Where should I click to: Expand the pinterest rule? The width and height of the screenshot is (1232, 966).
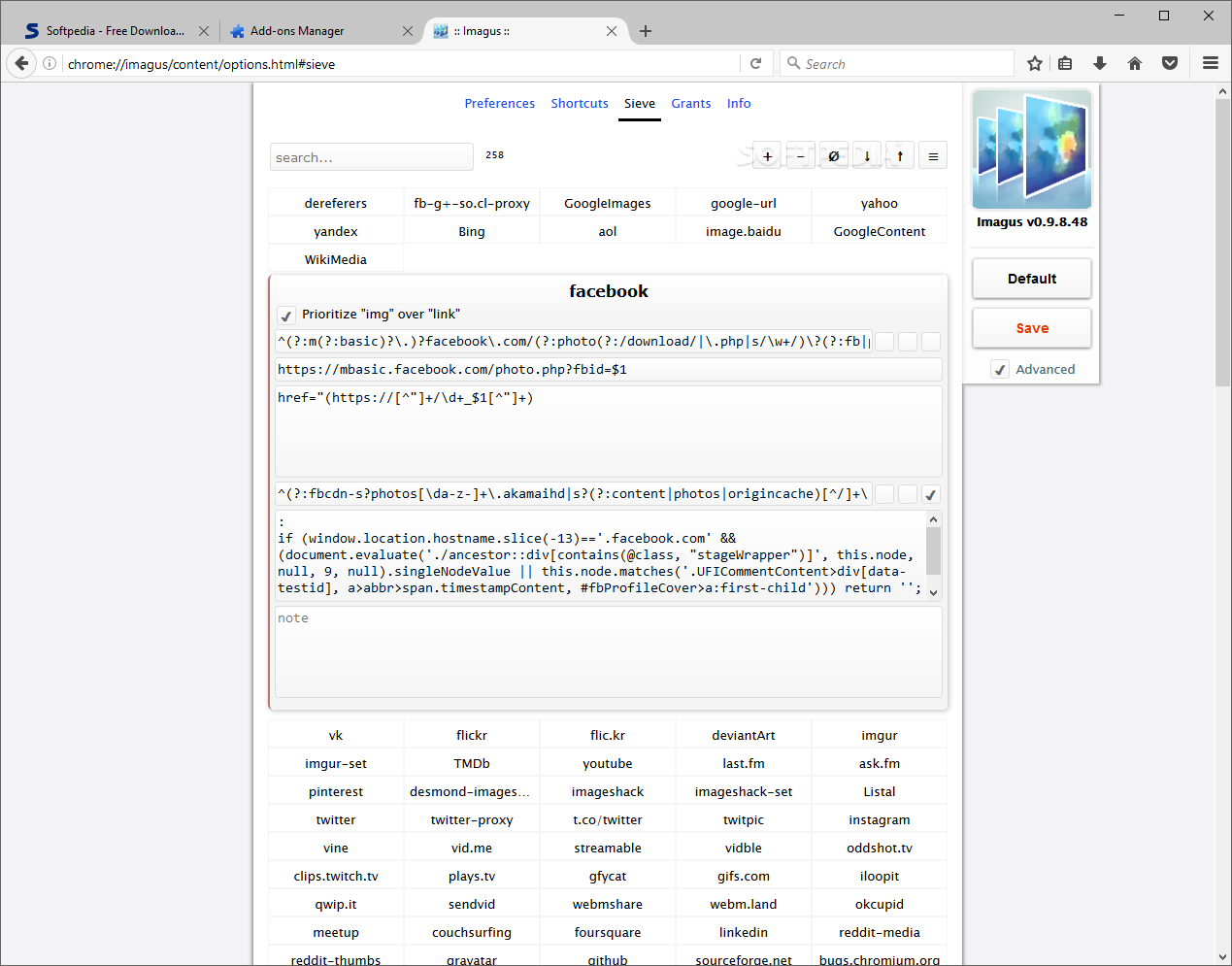pyautogui.click(x=336, y=791)
